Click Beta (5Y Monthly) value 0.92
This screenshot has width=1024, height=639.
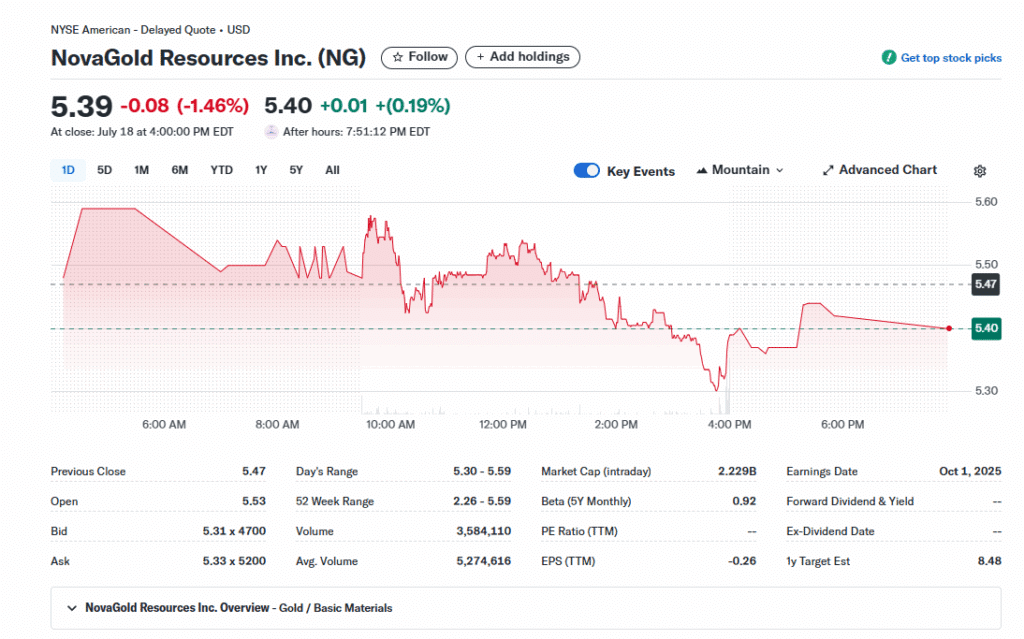pos(744,501)
